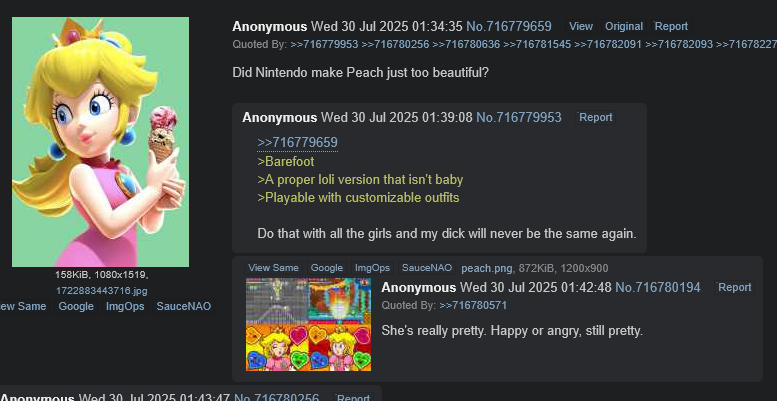Open the peach.png collage thumbnail
The height and width of the screenshot is (401, 777).
click(308, 324)
